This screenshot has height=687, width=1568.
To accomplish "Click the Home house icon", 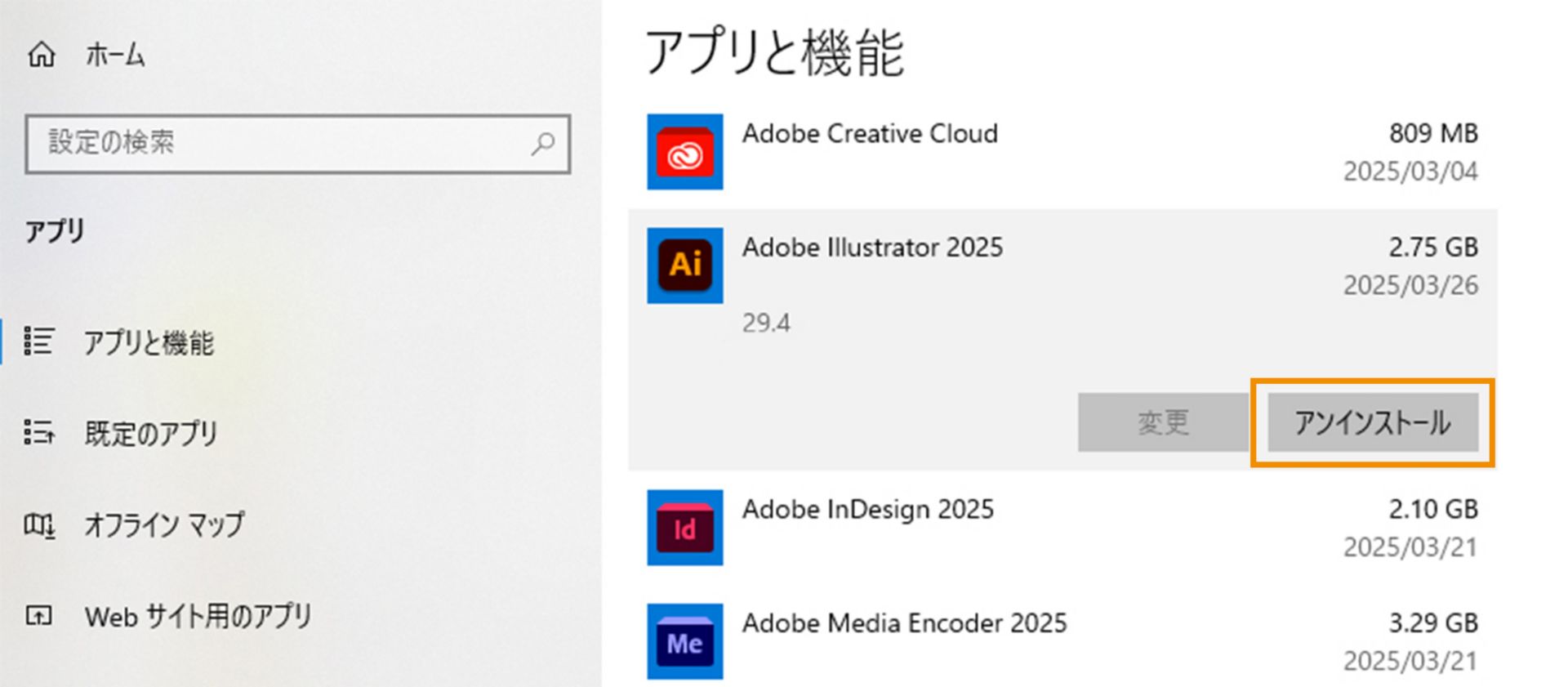I will pyautogui.click(x=42, y=55).
